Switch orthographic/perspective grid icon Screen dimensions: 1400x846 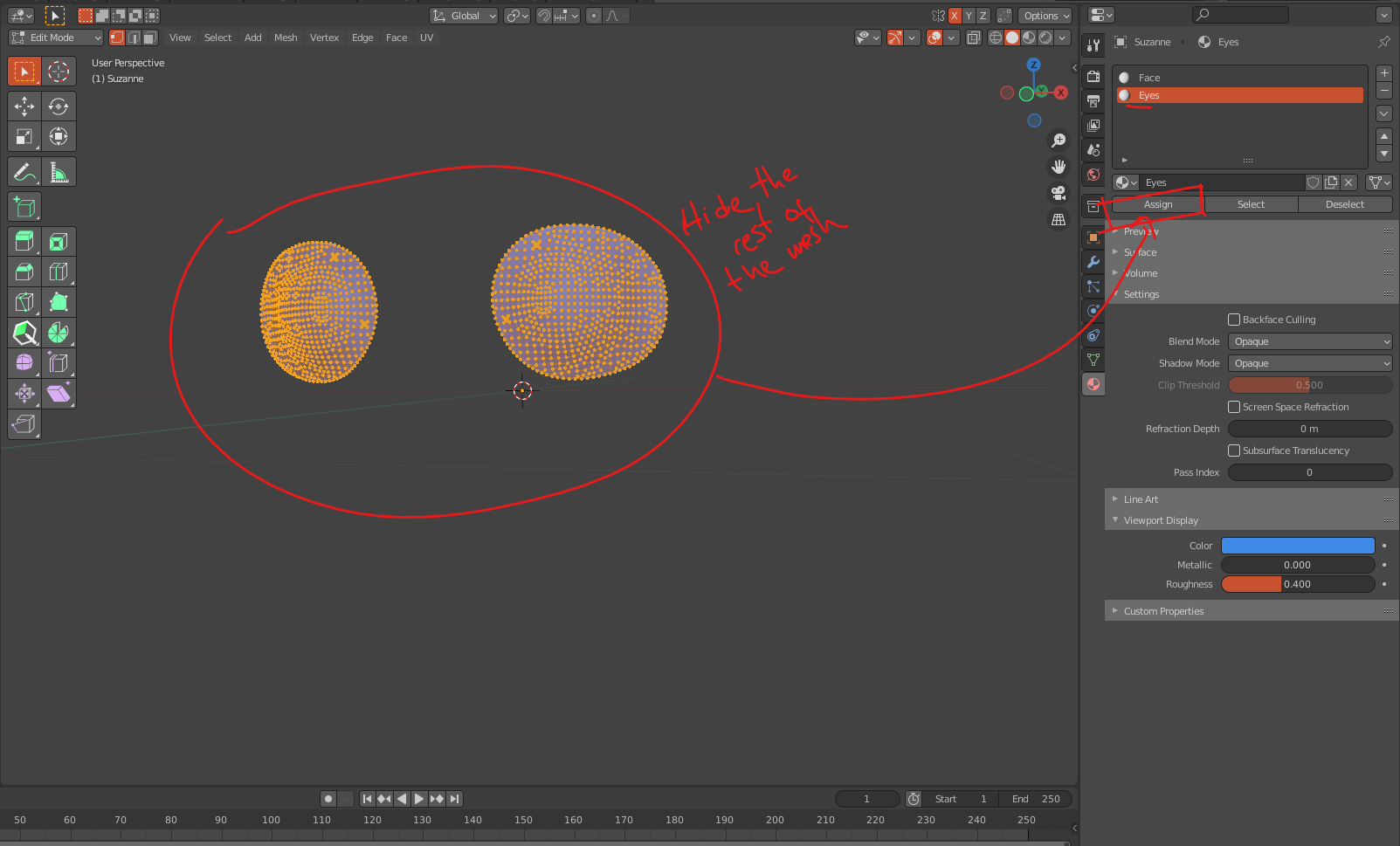pos(1059,219)
